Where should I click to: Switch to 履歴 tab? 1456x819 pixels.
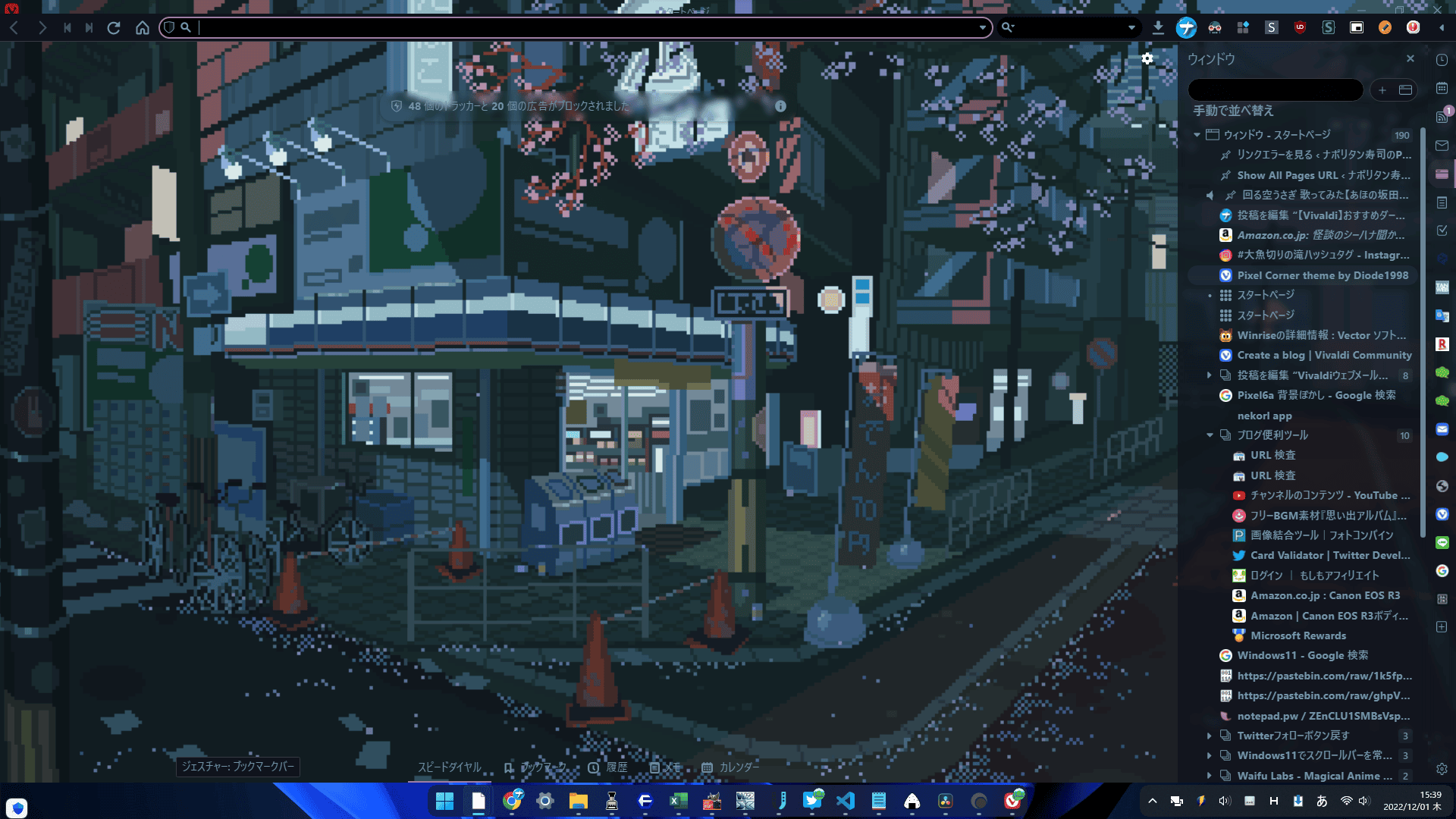[x=607, y=767]
